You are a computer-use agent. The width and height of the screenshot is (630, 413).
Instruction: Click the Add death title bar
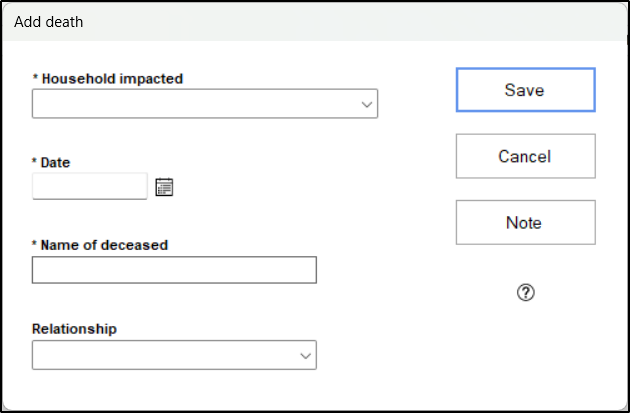(315, 22)
